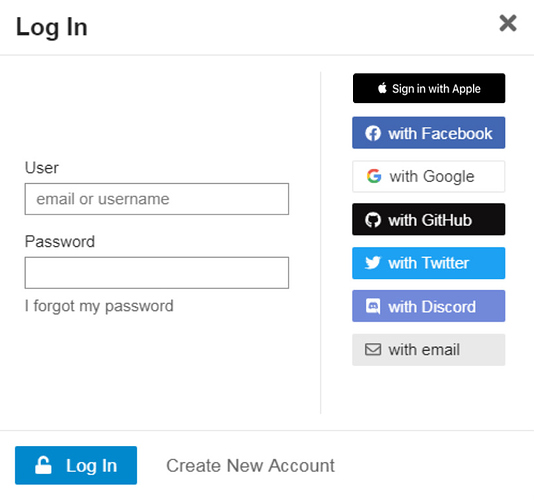Viewport: 534px width, 500px height.
Task: Select the with Google option
Action: pos(429,176)
